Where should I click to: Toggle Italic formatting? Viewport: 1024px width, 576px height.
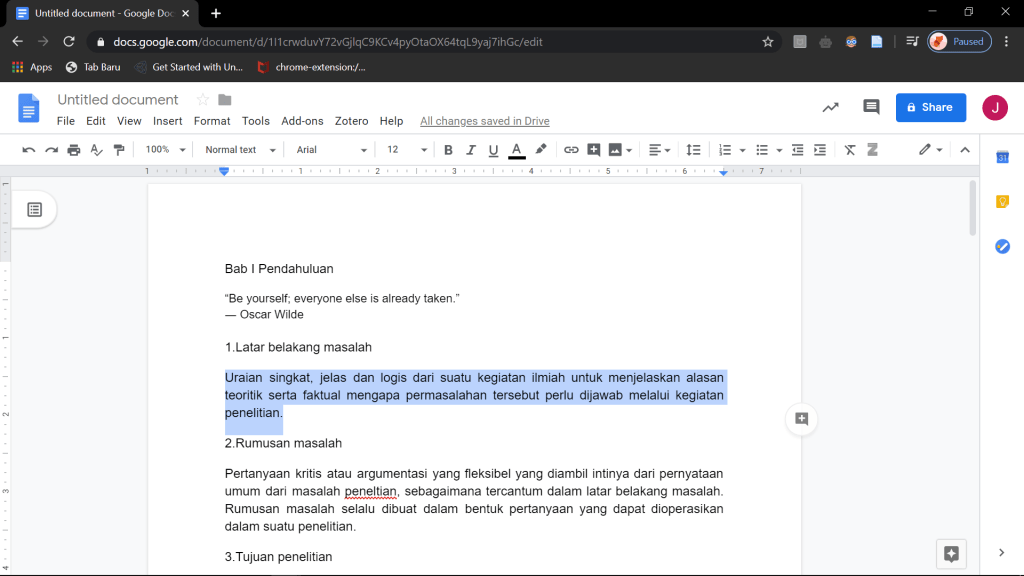(x=471, y=150)
